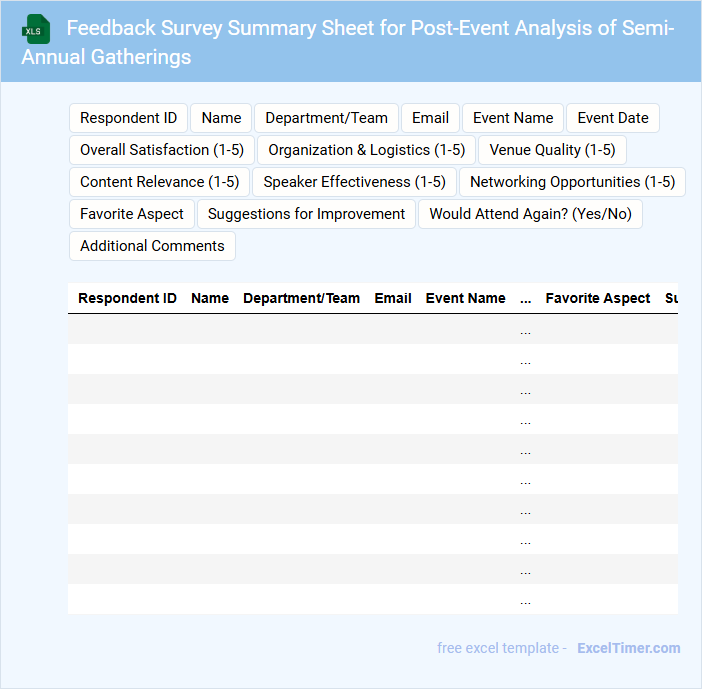Click Suggestions for Improvement tag

(x=306, y=214)
